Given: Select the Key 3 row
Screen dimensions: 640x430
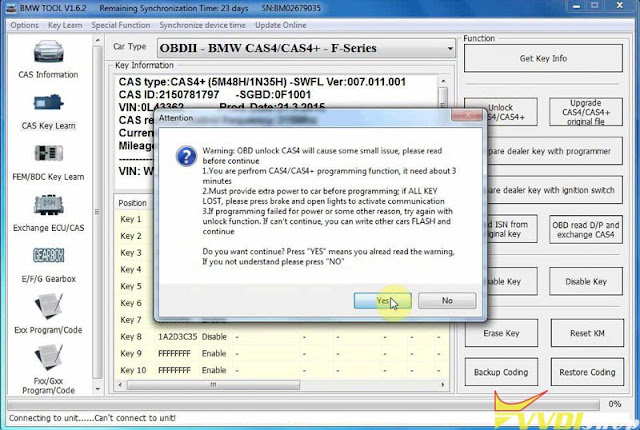Looking at the screenshot, I should click(135, 253).
